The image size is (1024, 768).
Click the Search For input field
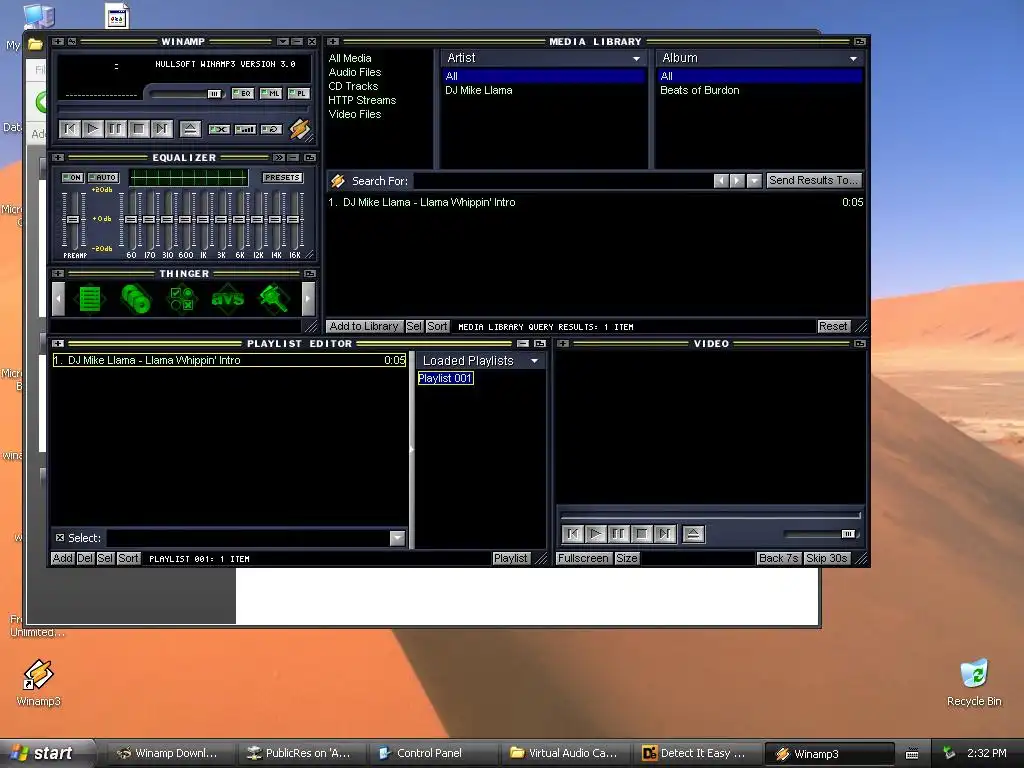562,181
